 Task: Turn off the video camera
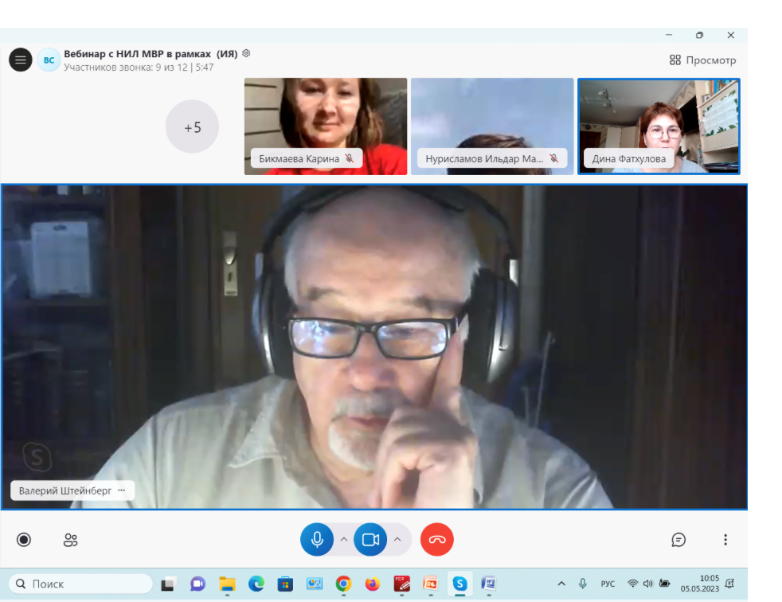pyautogui.click(x=370, y=540)
